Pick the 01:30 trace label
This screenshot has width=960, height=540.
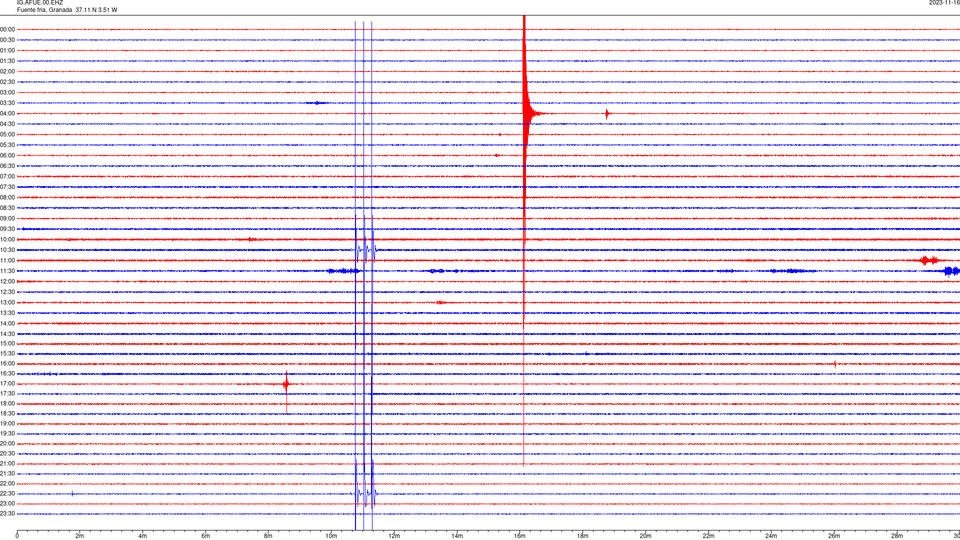point(8,61)
